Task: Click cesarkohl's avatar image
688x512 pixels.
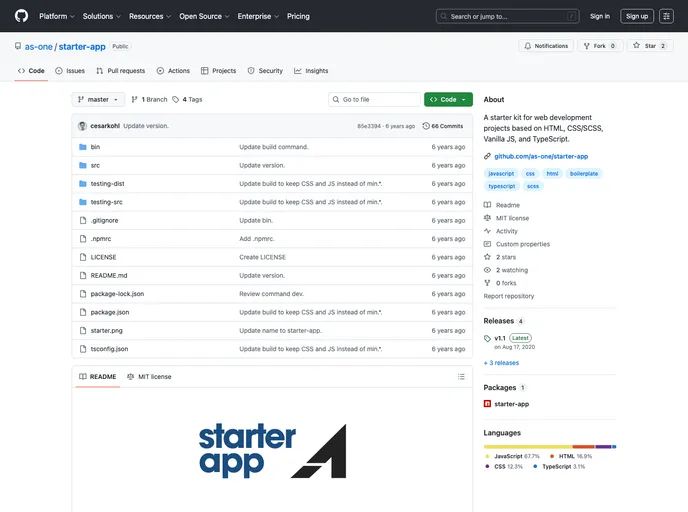Action: tap(82, 126)
